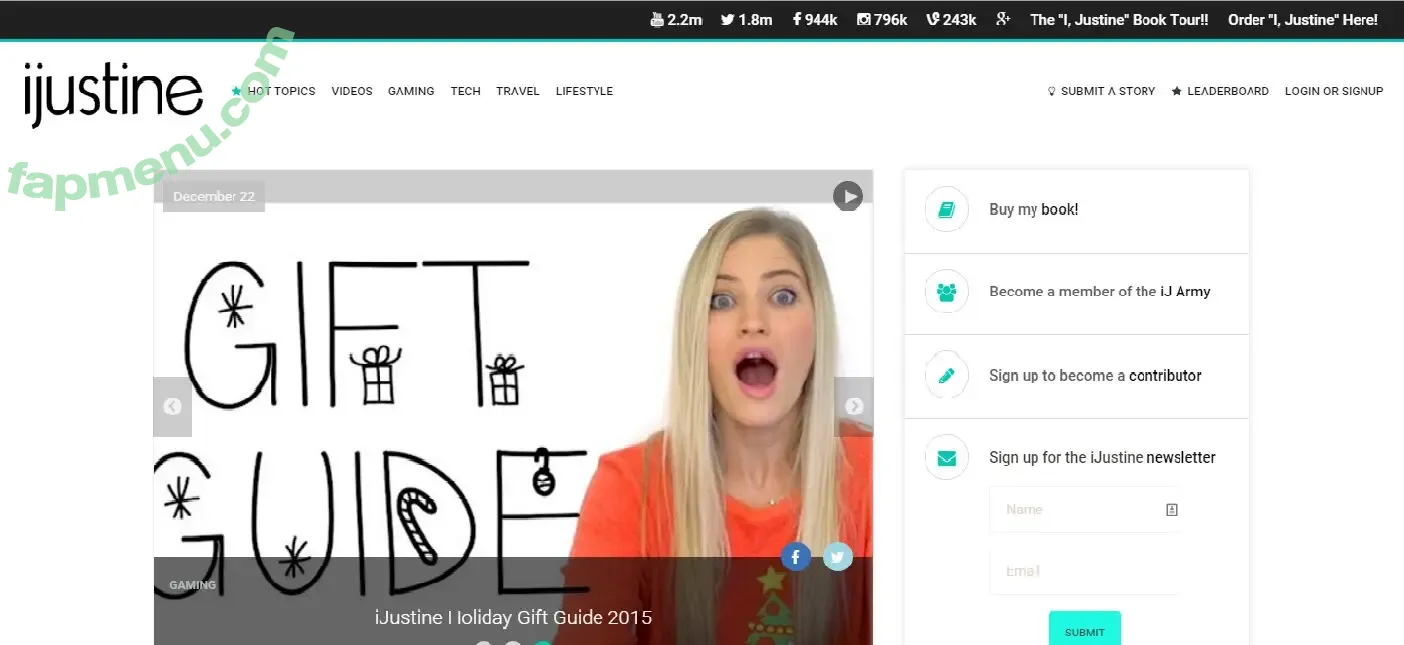This screenshot has height=645, width=1404.
Task: Open the Vine 243k follower link
Action: pos(951,19)
